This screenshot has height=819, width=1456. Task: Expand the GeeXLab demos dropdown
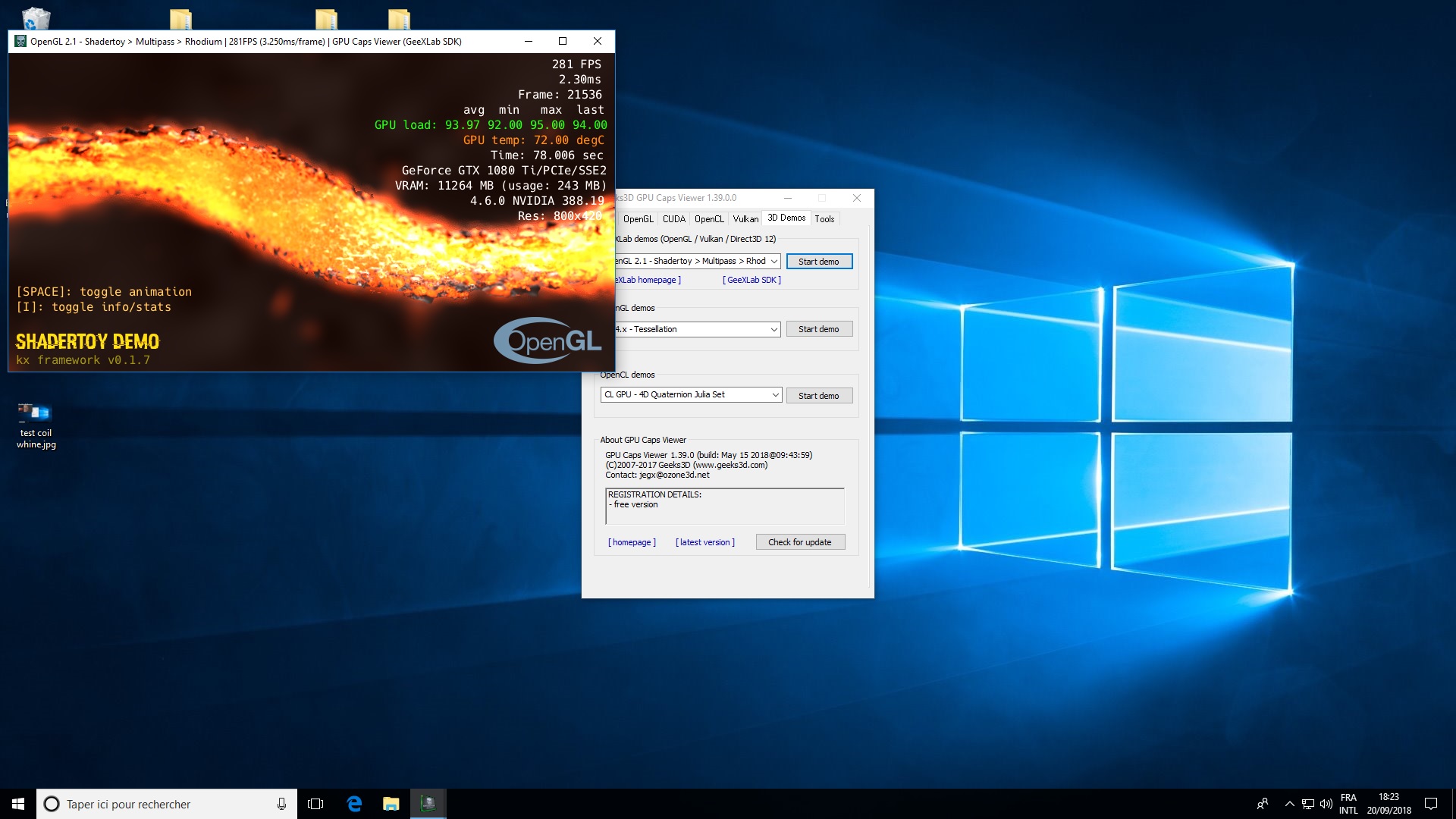tap(773, 261)
